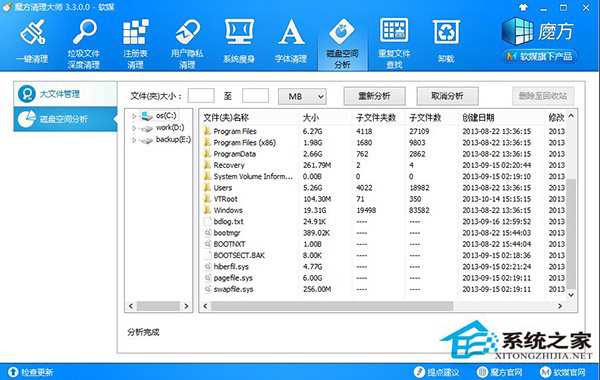The height and width of the screenshot is (380, 600).
Task: Click the Users folder icon
Action: [x=207, y=187]
